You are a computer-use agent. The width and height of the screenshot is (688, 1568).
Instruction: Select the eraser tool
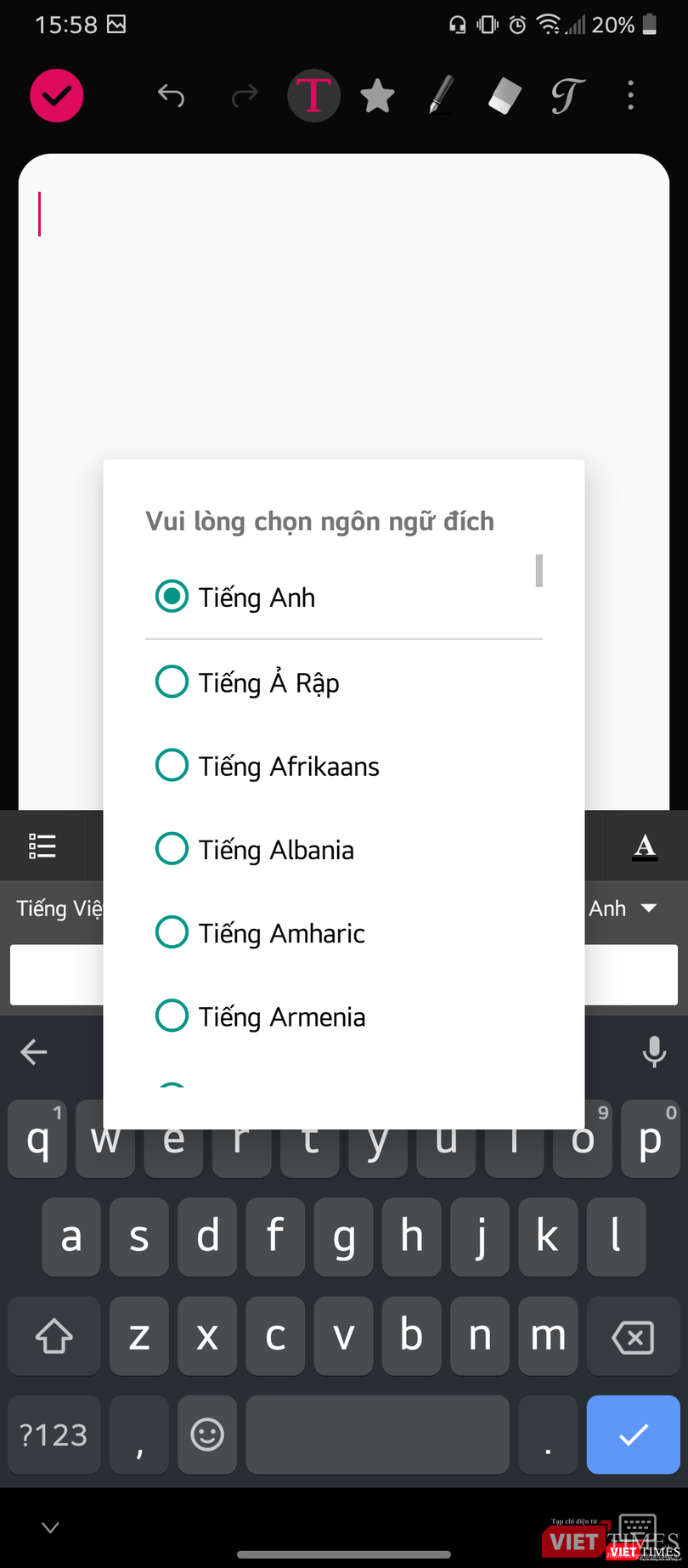(503, 96)
